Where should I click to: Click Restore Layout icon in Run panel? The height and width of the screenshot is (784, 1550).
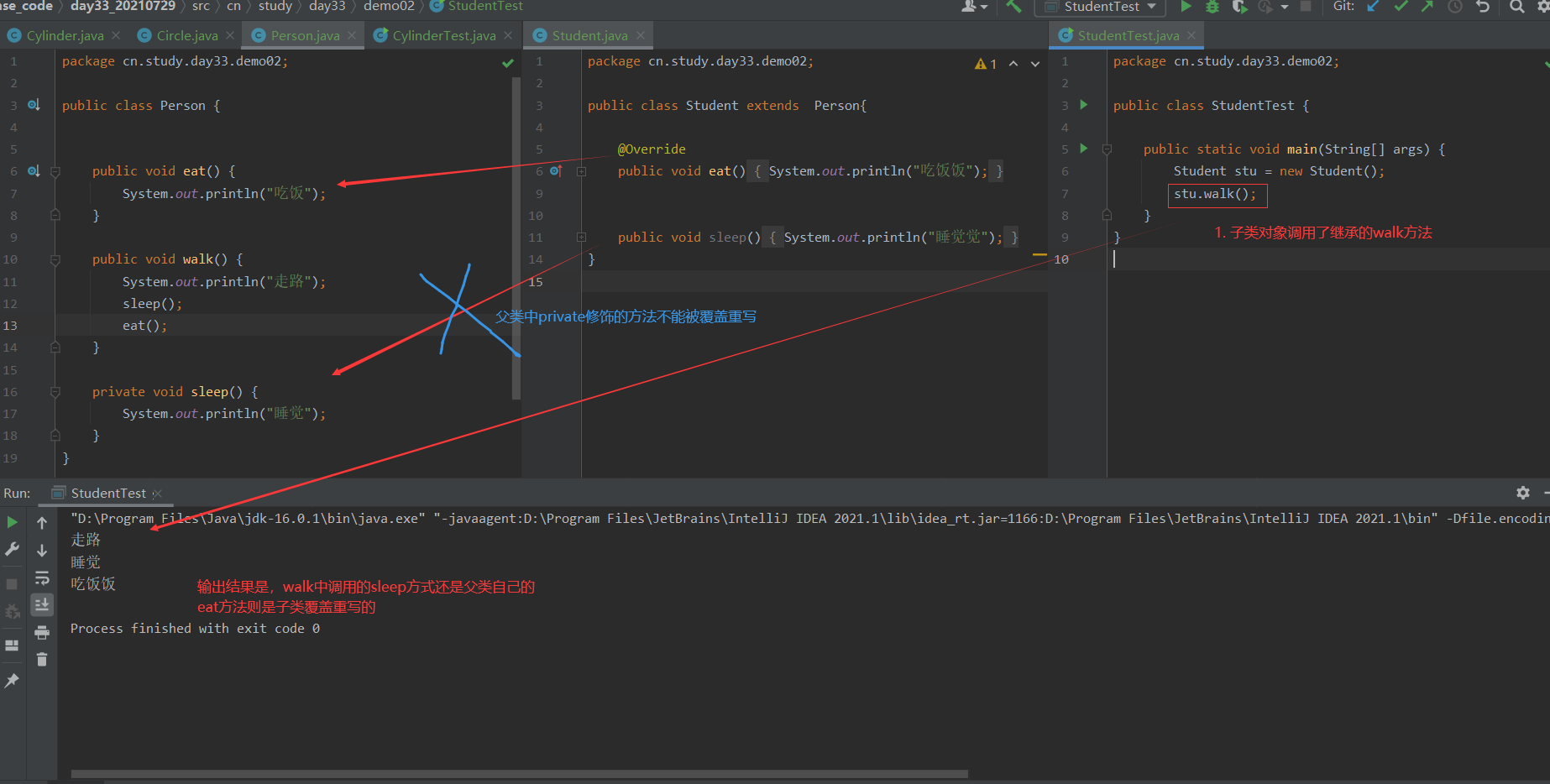(13, 645)
